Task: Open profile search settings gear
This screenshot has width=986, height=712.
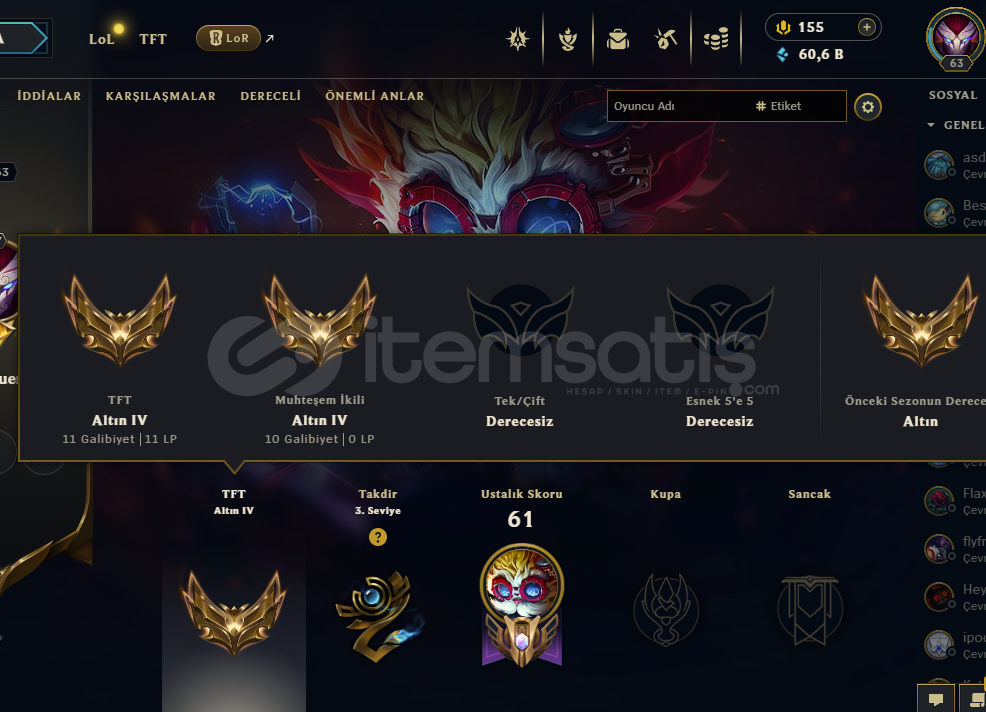Action: point(868,107)
